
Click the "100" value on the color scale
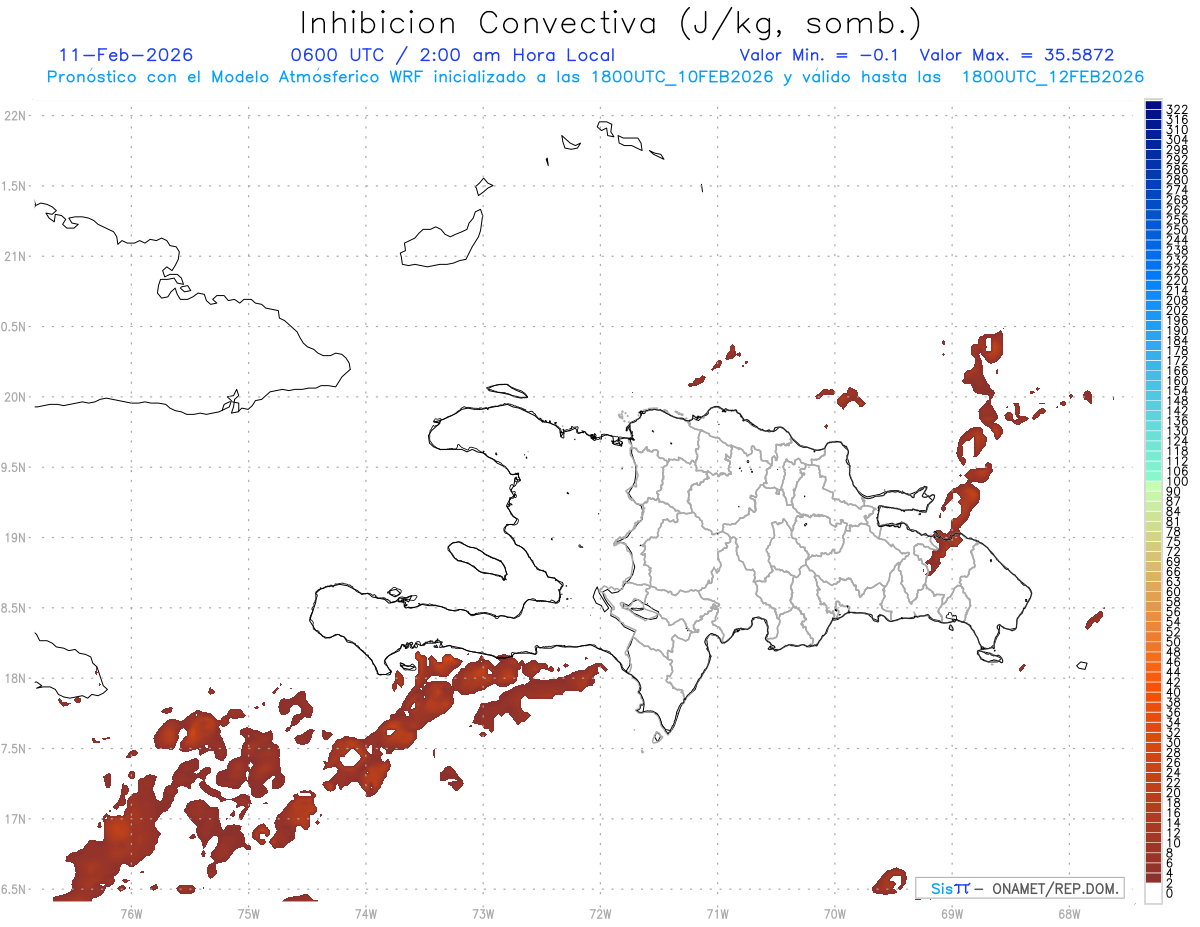[1176, 481]
